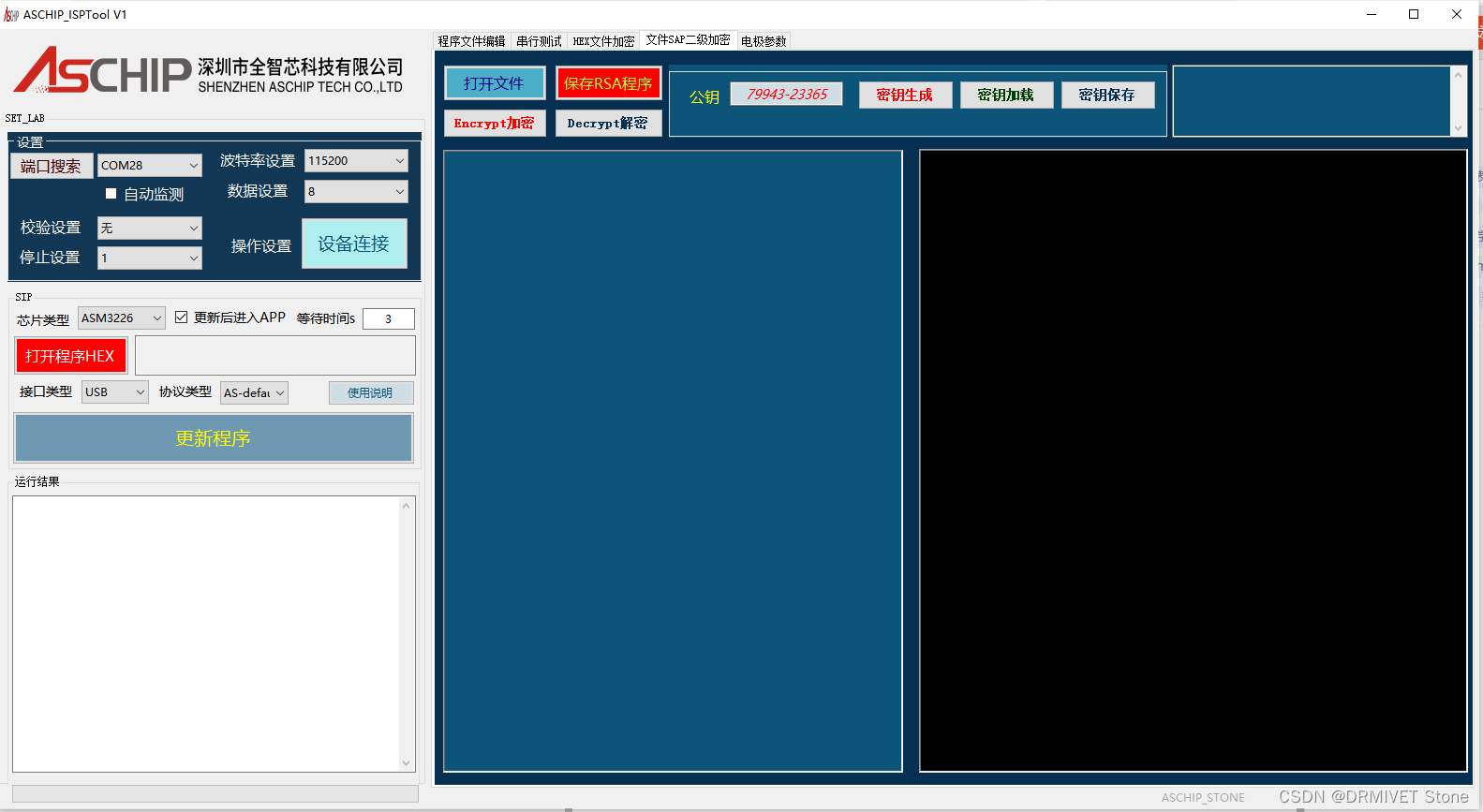Viewport: 1483px width, 812px height.
Task: Click inside the 运行结果 output box
Action: pos(206,634)
